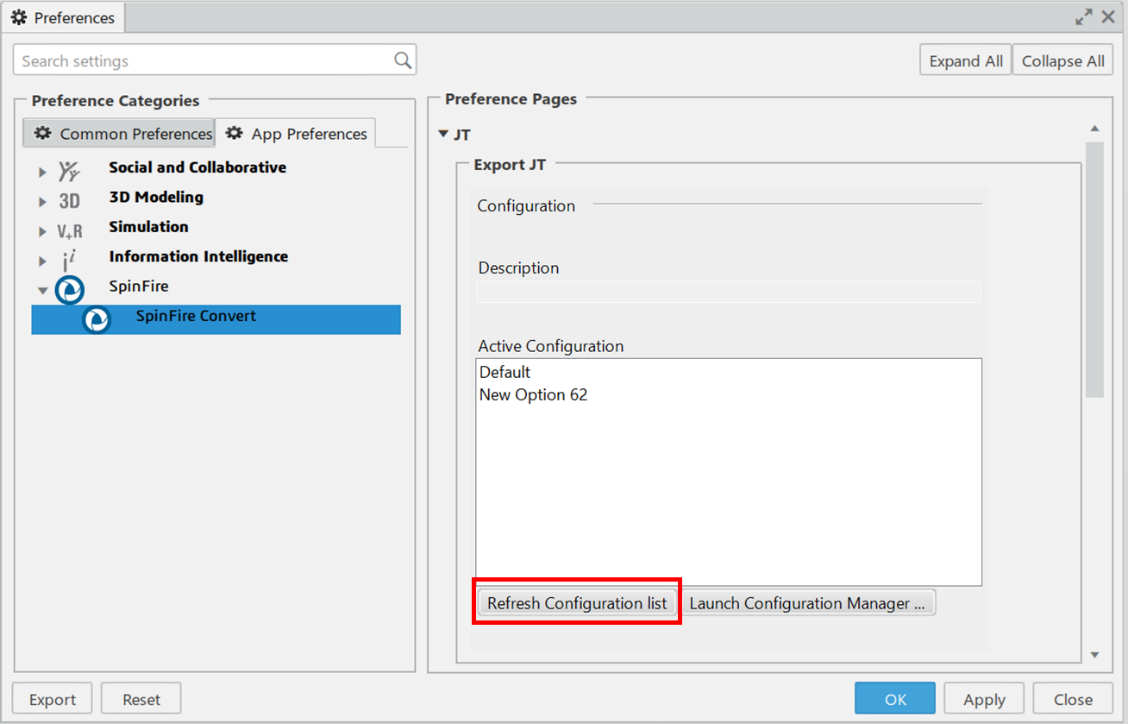Screen dimensions: 1128x724
Task: Expand the Simulation tree node
Action: [42, 231]
